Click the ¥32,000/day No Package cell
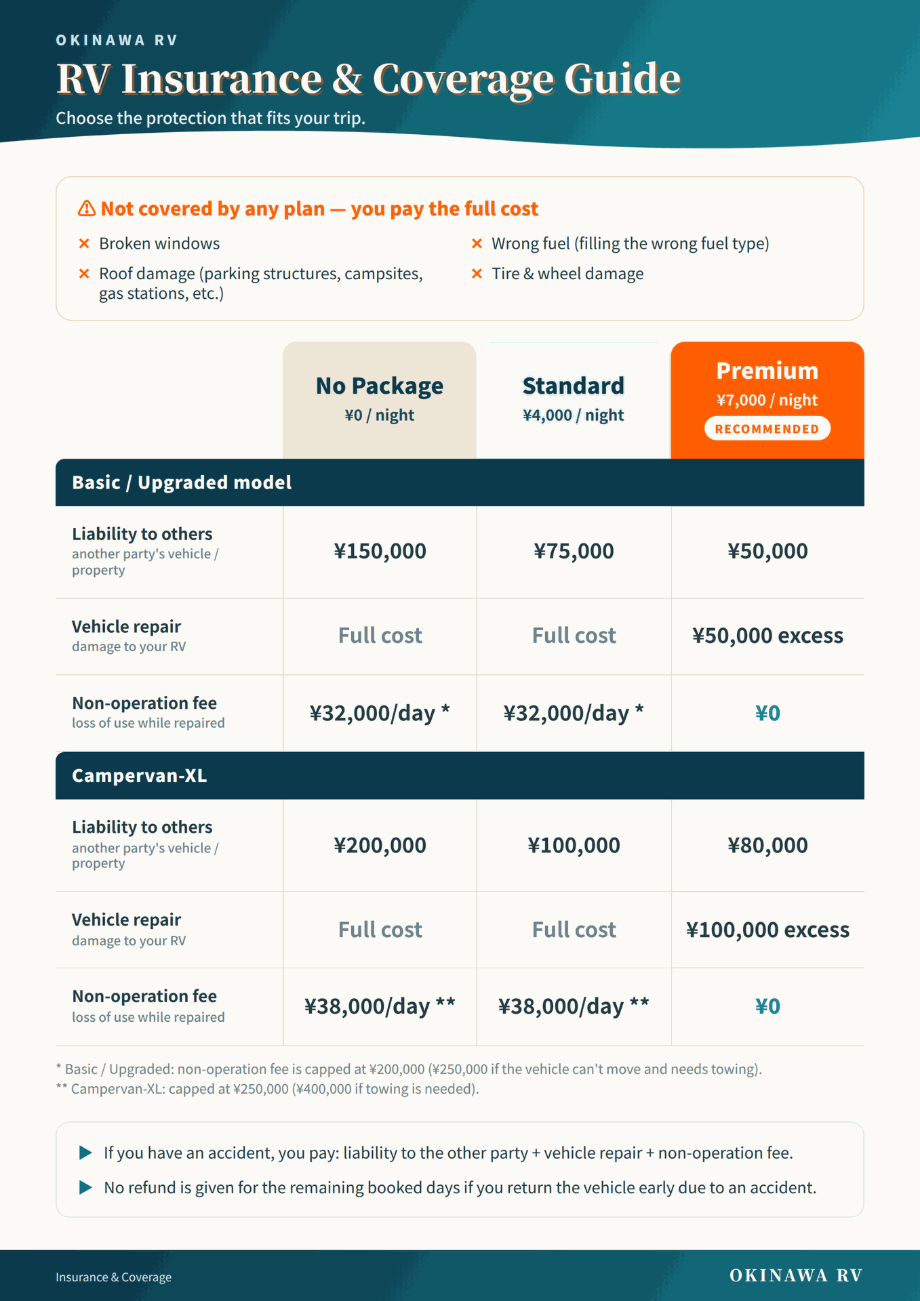 (380, 713)
